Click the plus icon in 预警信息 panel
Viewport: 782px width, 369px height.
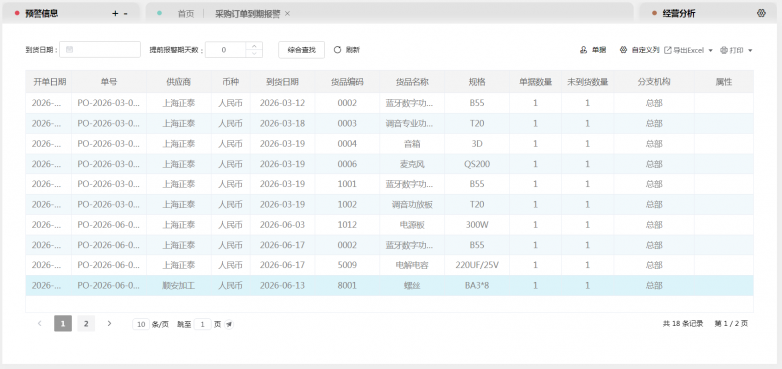click(x=115, y=14)
